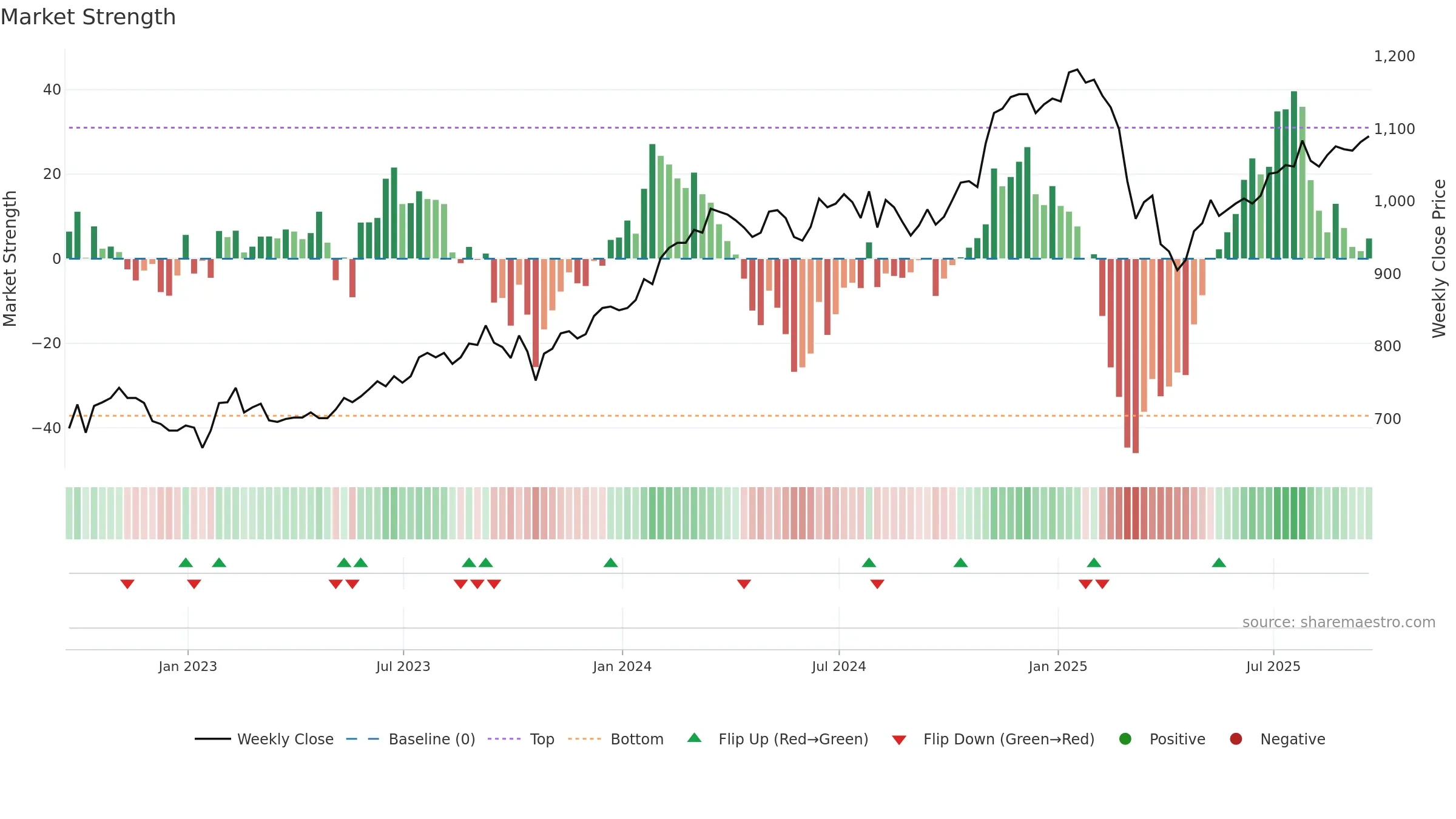
Task: Click the Jul 2023 axis label
Action: click(403, 667)
